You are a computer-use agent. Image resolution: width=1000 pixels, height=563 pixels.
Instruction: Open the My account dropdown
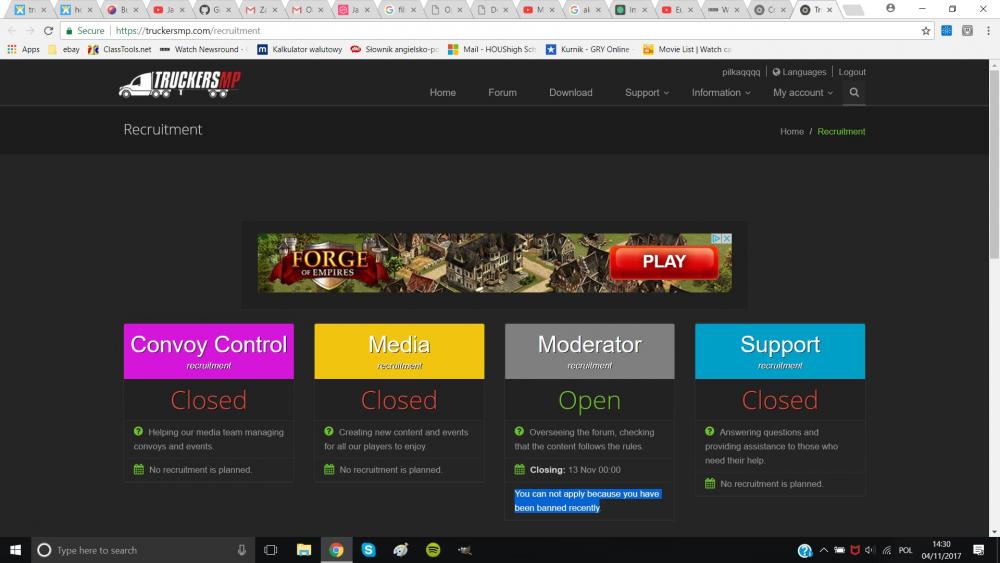803,92
